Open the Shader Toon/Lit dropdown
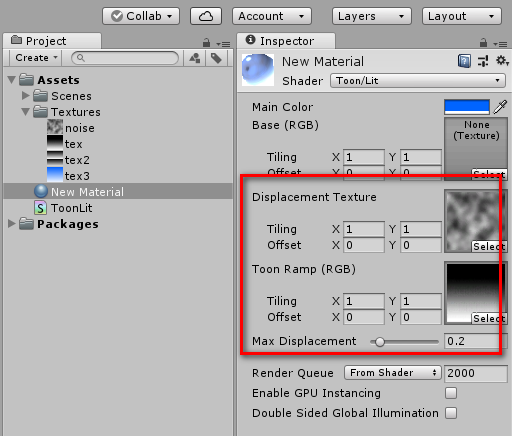This screenshot has height=436, width=512. [x=418, y=81]
